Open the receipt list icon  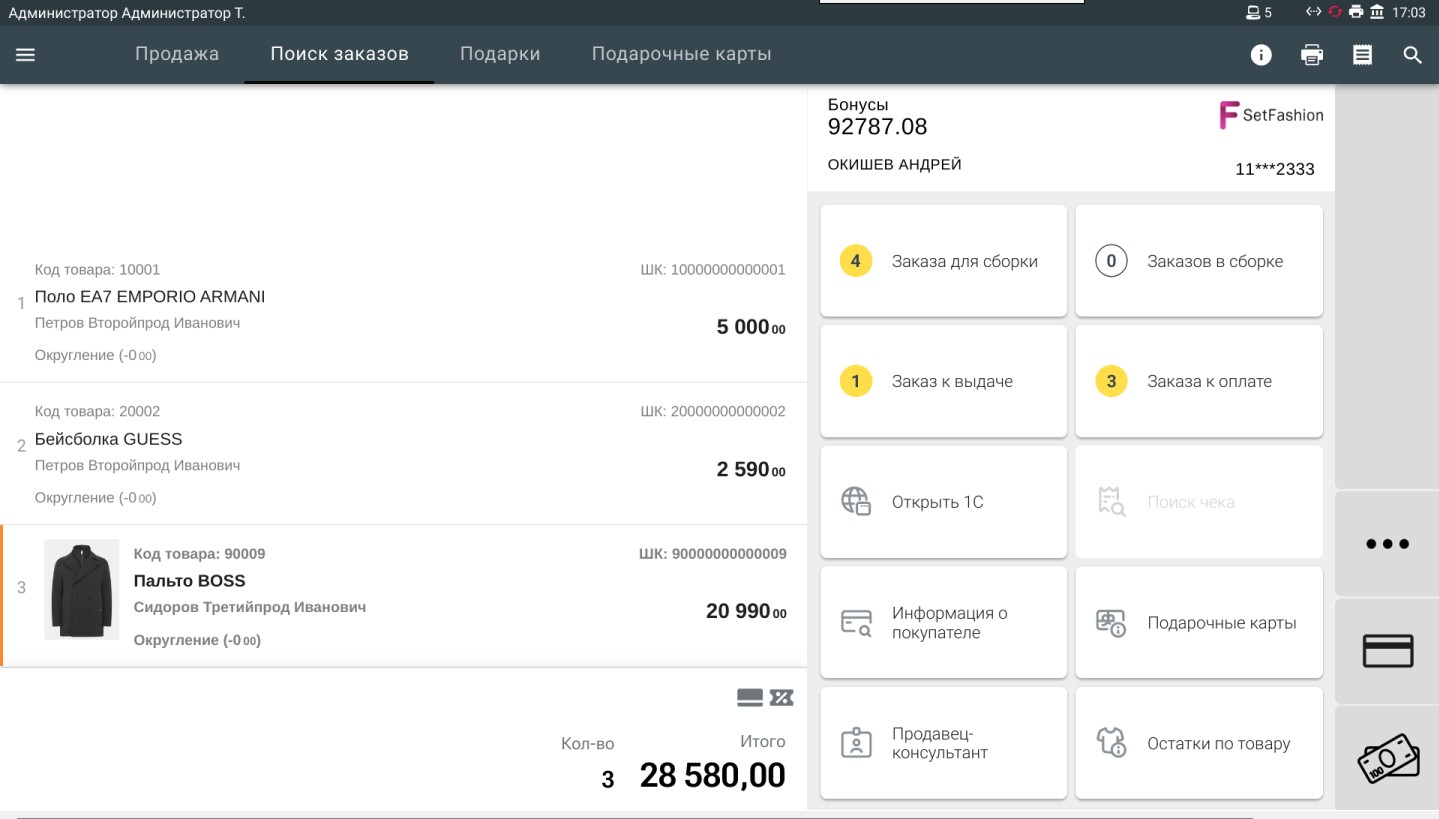click(1362, 55)
